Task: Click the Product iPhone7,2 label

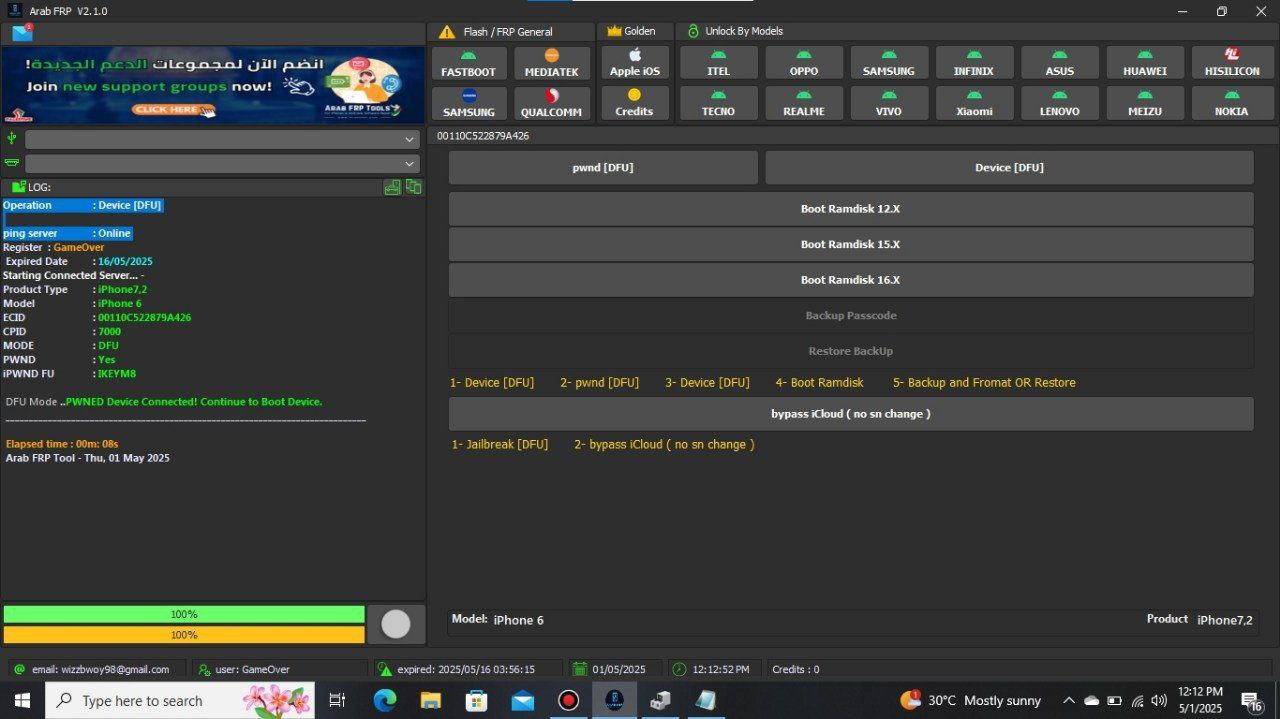Action: [1199, 620]
